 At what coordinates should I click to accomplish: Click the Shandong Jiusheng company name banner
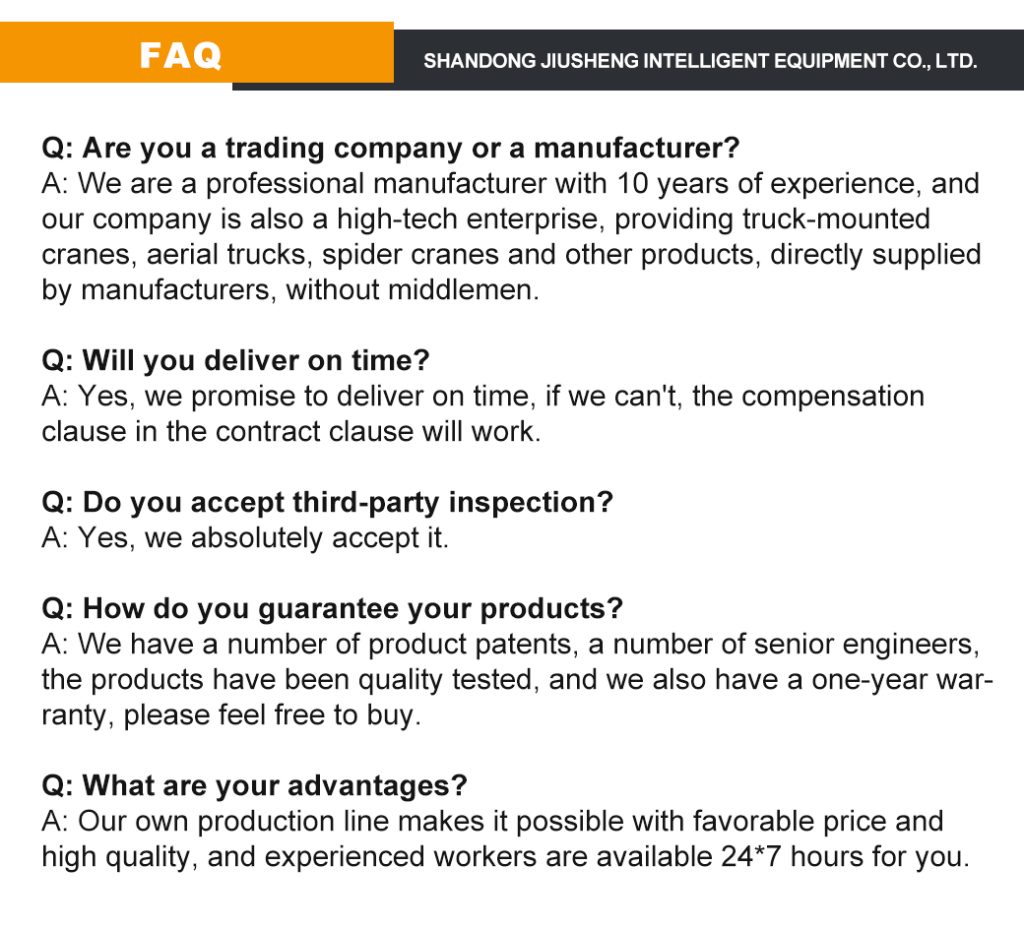click(x=700, y=61)
